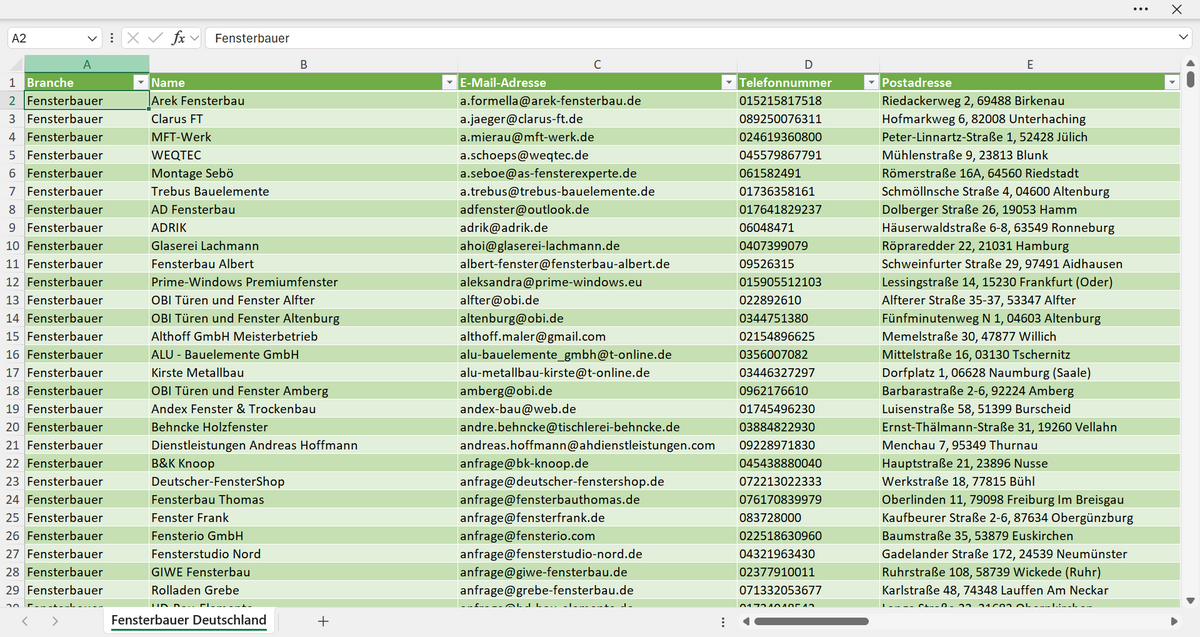The height and width of the screenshot is (637, 1200).
Task: Select cell MFT-Werk
Action: coord(303,137)
